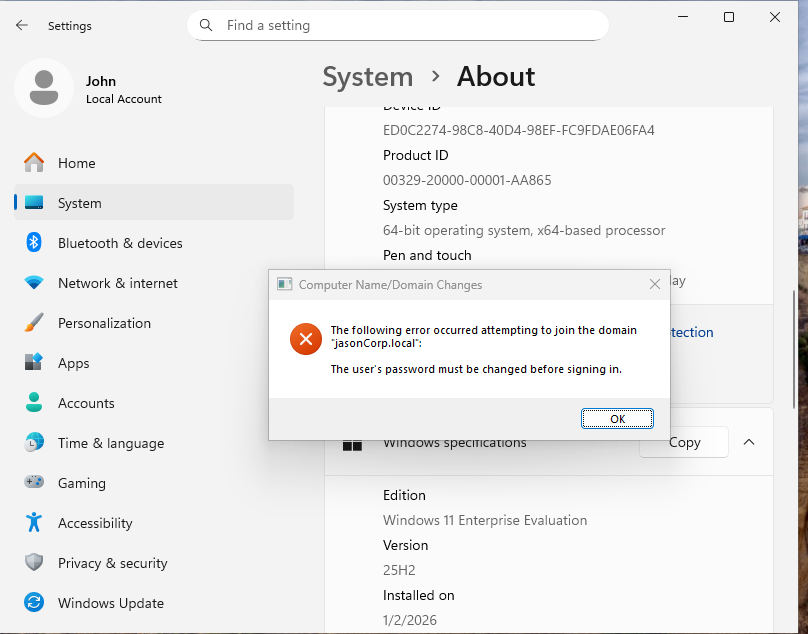808x634 pixels.
Task: Open the Apps icon in sidebar
Action: point(34,363)
